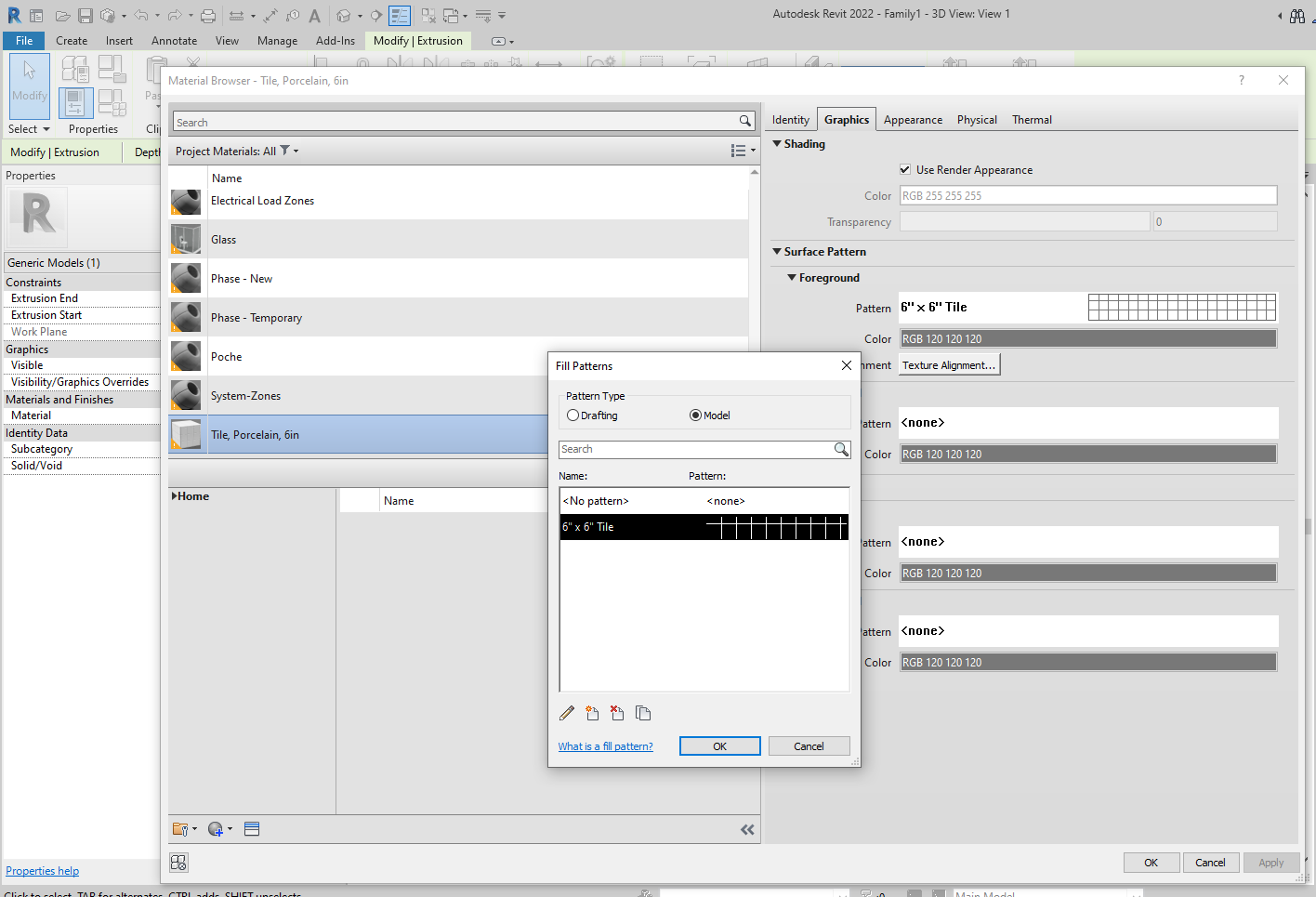This screenshot has height=897, width=1316.
Task: Switch to the Appearance tab
Action: (913, 119)
